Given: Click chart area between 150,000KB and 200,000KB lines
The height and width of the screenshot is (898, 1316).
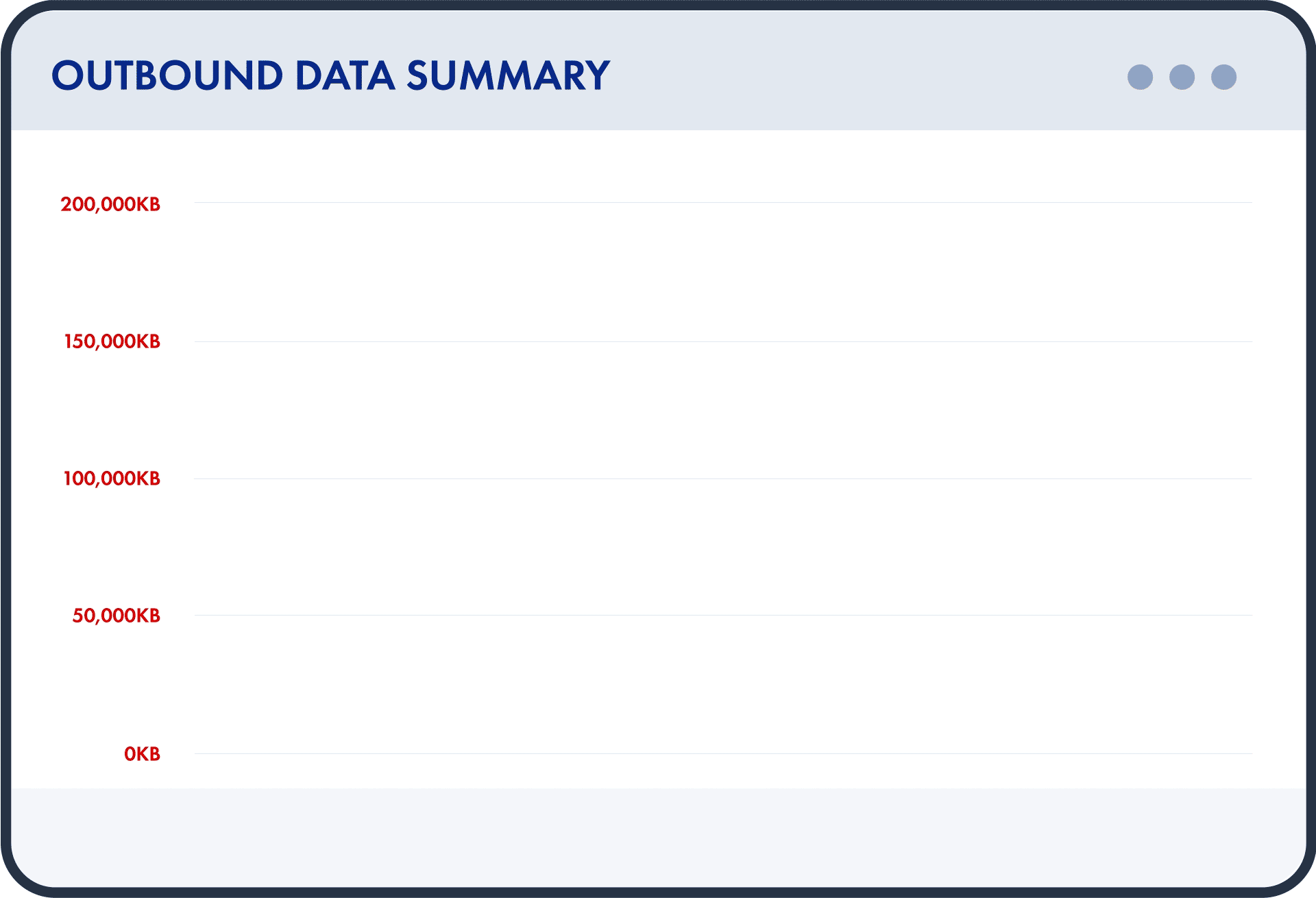Looking at the screenshot, I should [x=723, y=272].
